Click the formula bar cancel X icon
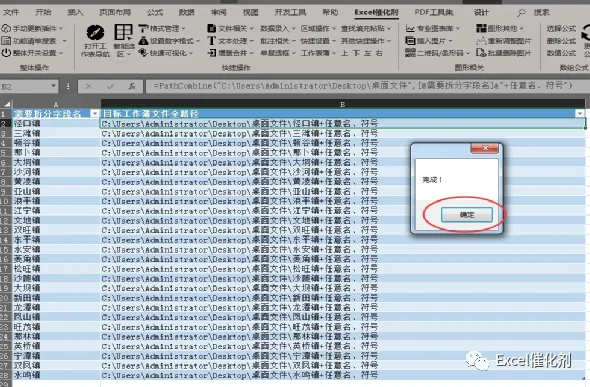590x387 pixels. tap(88, 87)
